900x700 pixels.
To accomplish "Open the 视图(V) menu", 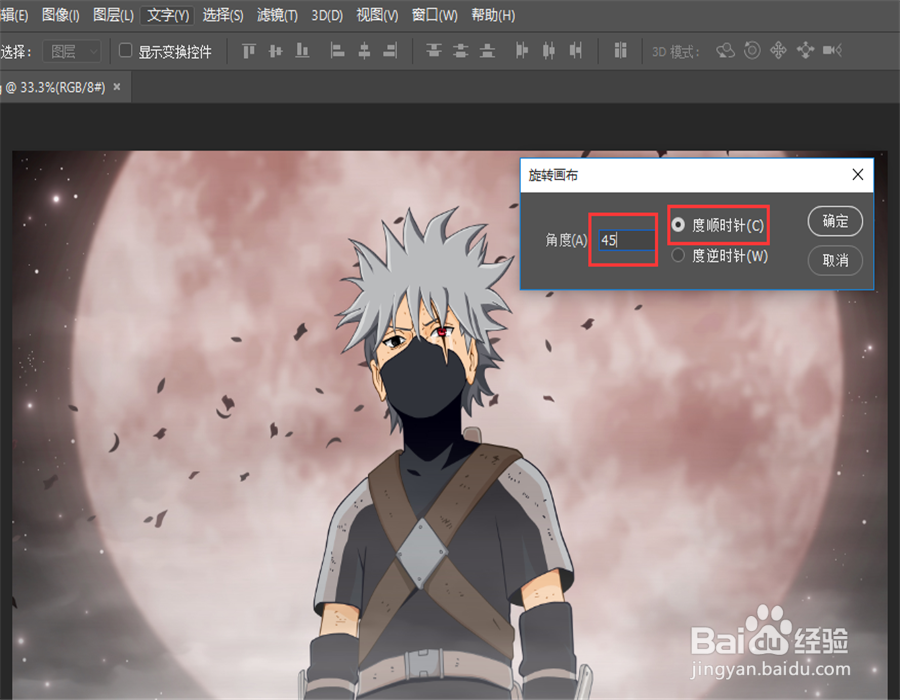I will pos(377,15).
